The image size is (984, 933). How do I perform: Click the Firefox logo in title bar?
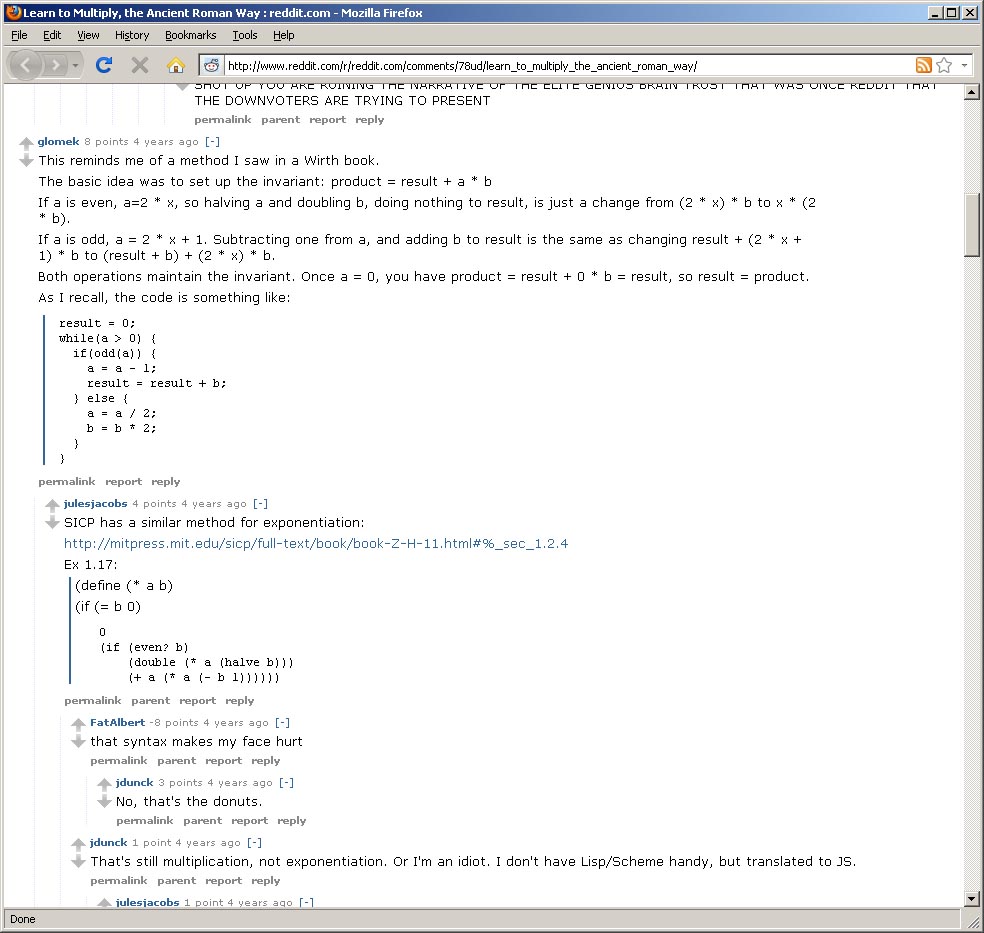[x=12, y=13]
